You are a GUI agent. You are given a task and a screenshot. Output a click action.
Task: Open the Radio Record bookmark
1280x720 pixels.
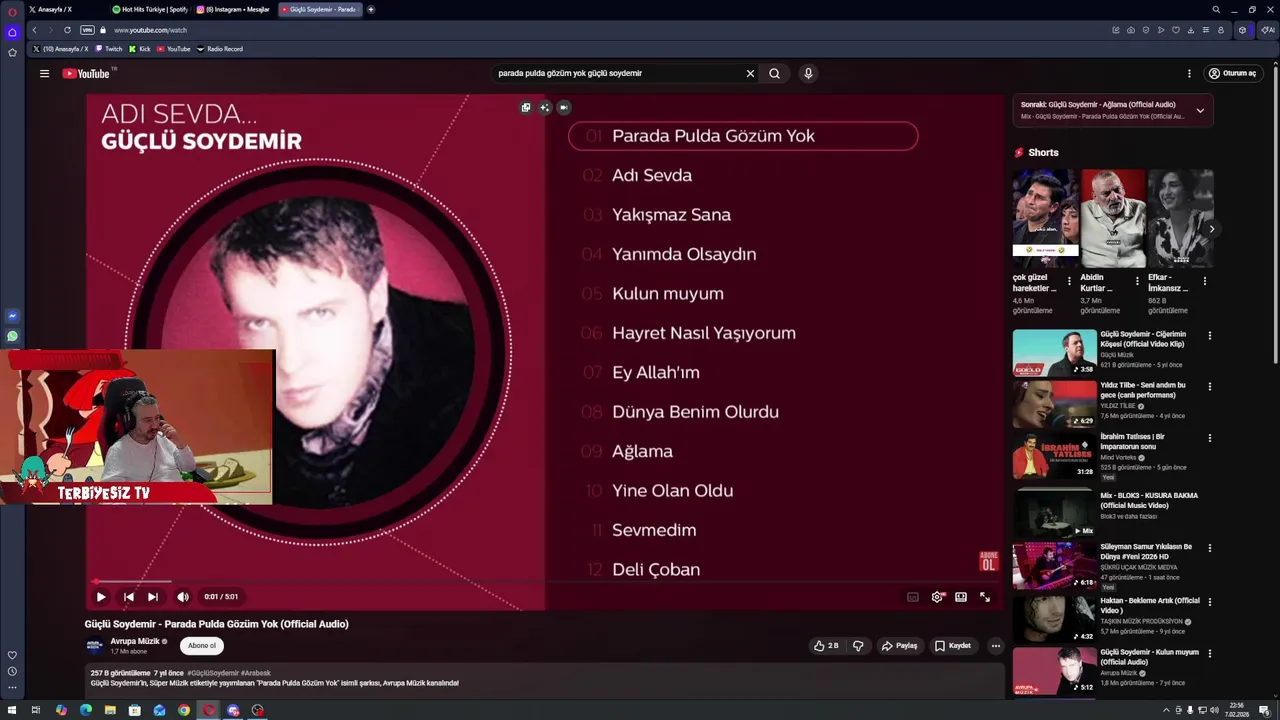pos(220,49)
